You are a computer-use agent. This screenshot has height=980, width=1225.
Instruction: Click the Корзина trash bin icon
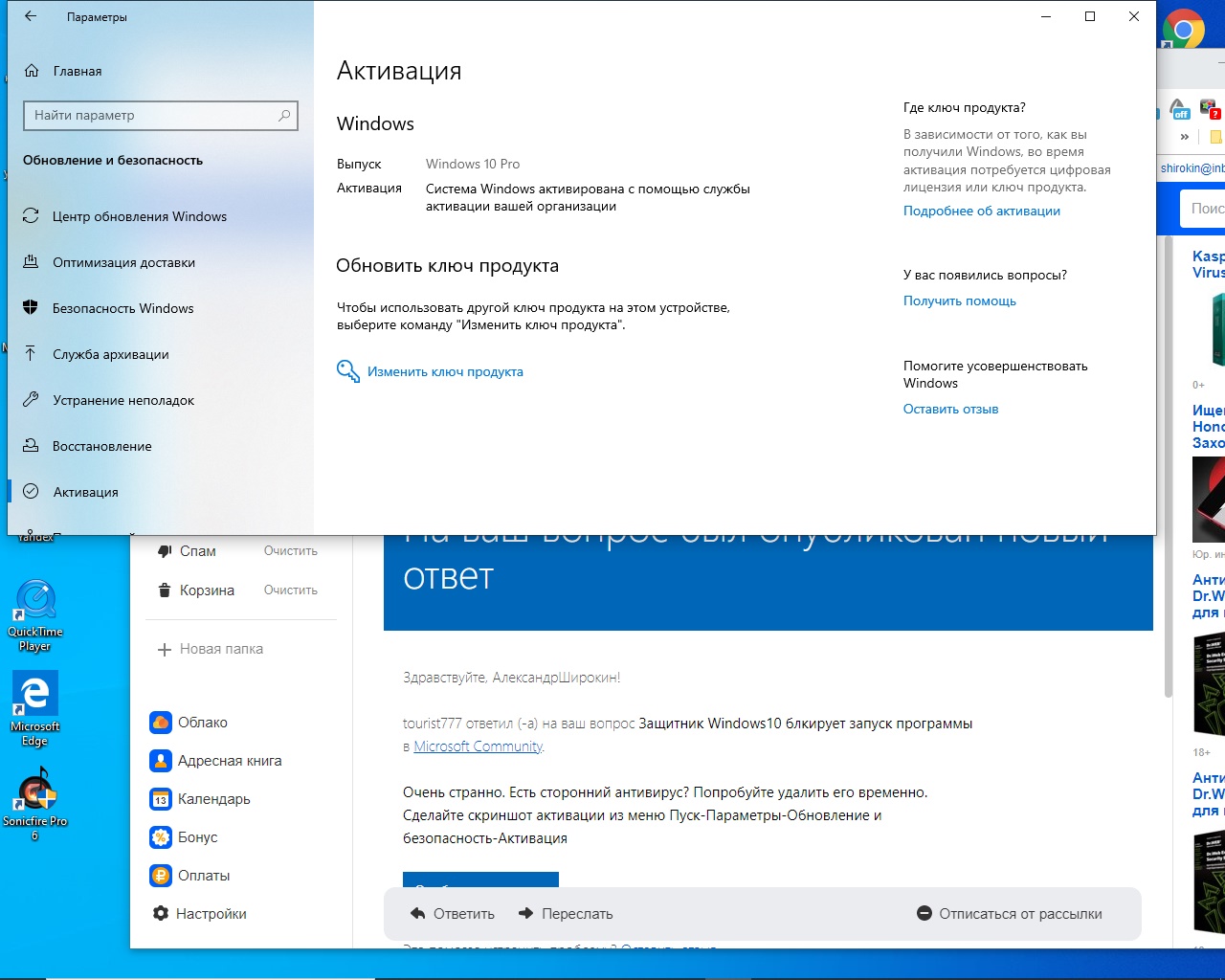[x=164, y=590]
